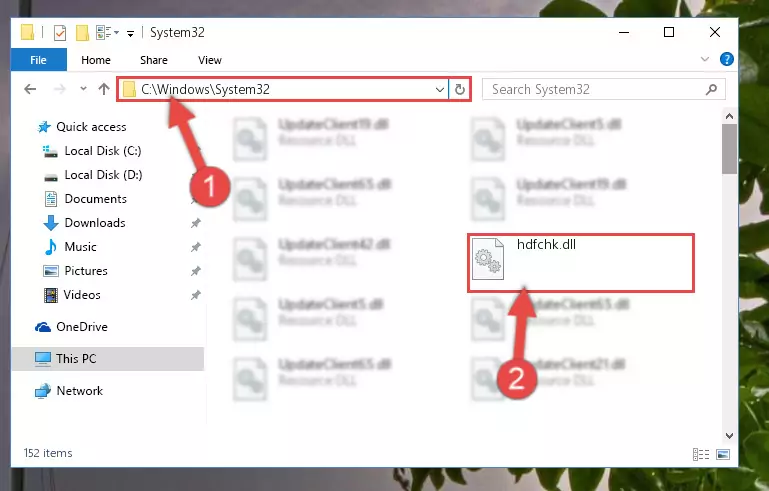Expand the ribbon with the chevron
Screen dimensions: 769x491
[705, 59]
